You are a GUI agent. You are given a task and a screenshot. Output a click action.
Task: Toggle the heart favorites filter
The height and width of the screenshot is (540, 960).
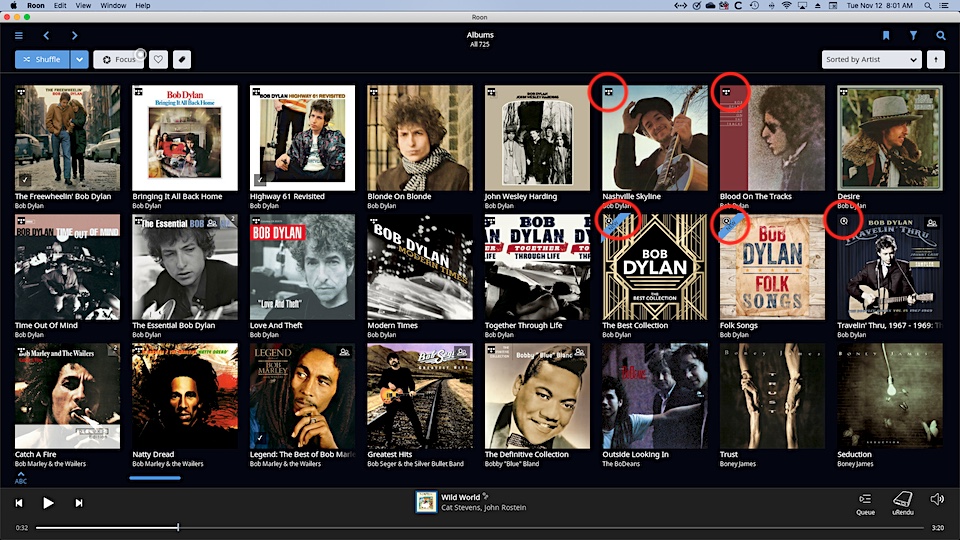coord(158,60)
